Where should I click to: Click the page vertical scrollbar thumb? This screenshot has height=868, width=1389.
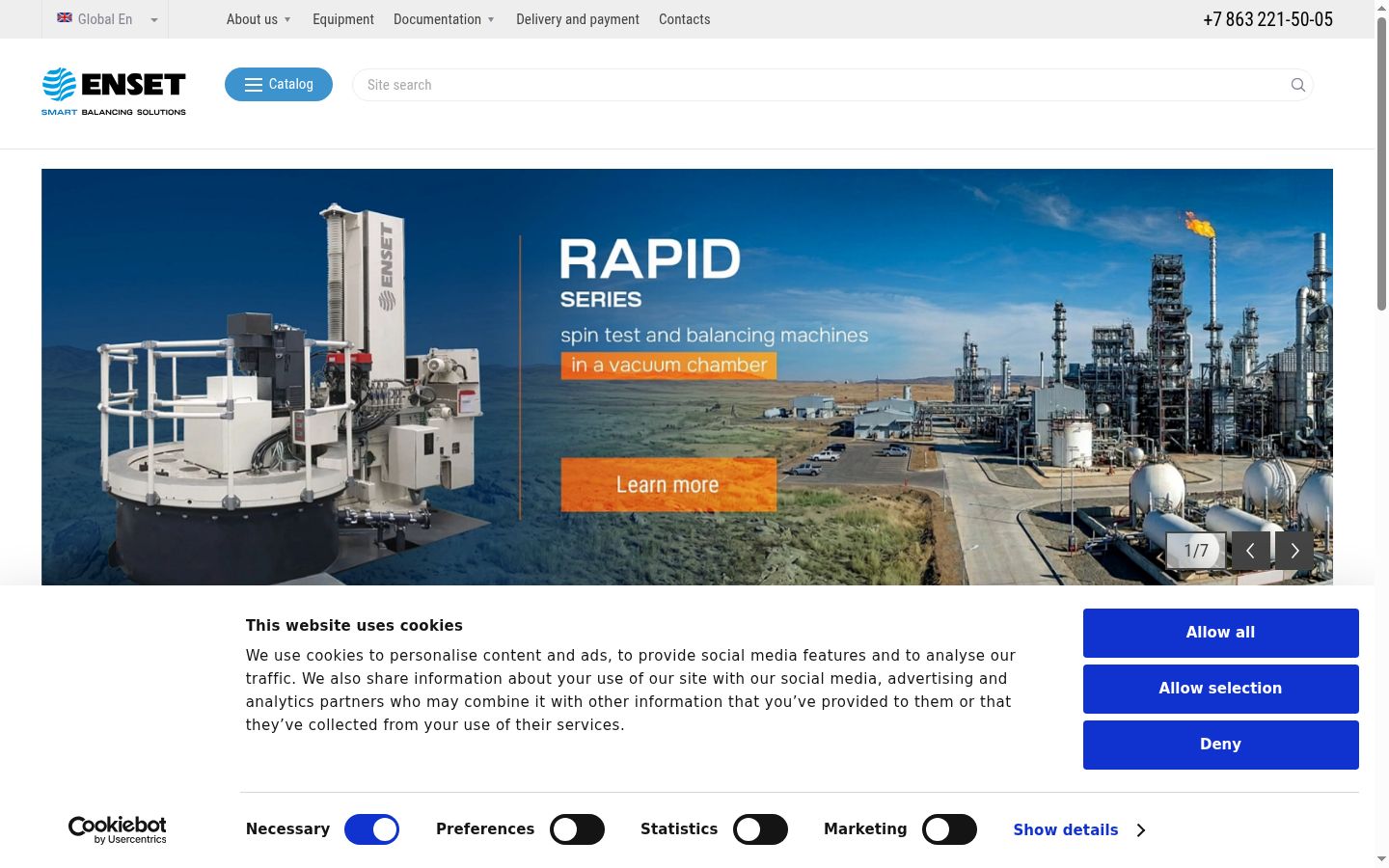pos(1381,164)
